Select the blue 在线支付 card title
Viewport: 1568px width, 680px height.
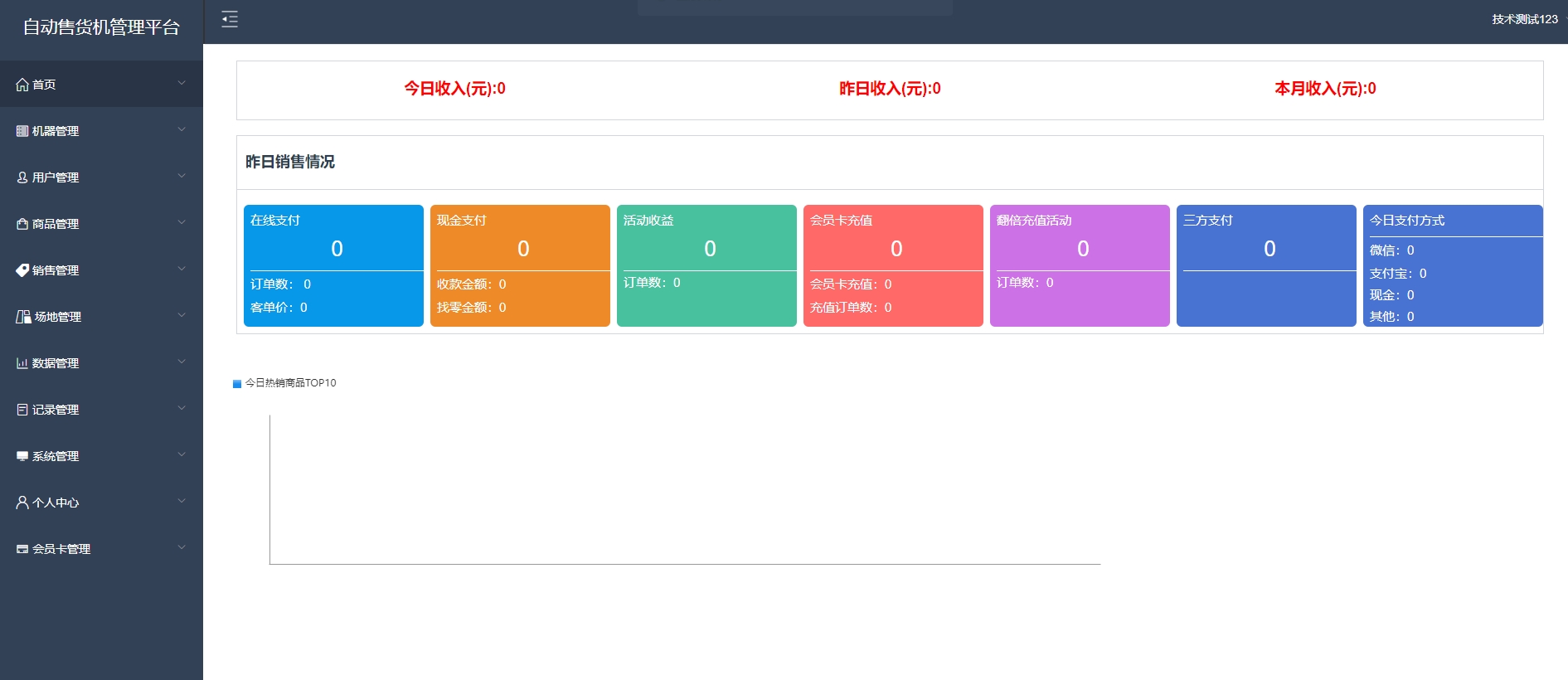275,221
